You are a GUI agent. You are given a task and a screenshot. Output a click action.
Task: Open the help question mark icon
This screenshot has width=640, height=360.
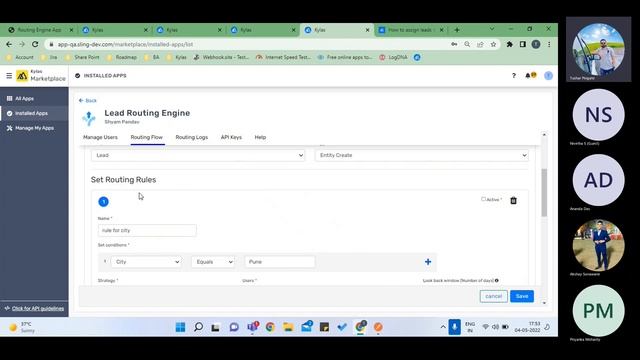513,76
